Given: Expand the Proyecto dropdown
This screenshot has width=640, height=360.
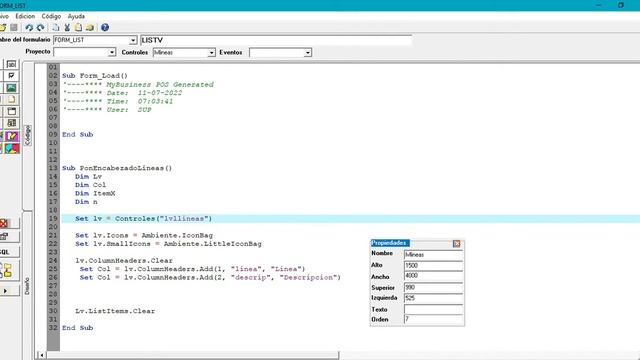Looking at the screenshot, I should [x=112, y=52].
